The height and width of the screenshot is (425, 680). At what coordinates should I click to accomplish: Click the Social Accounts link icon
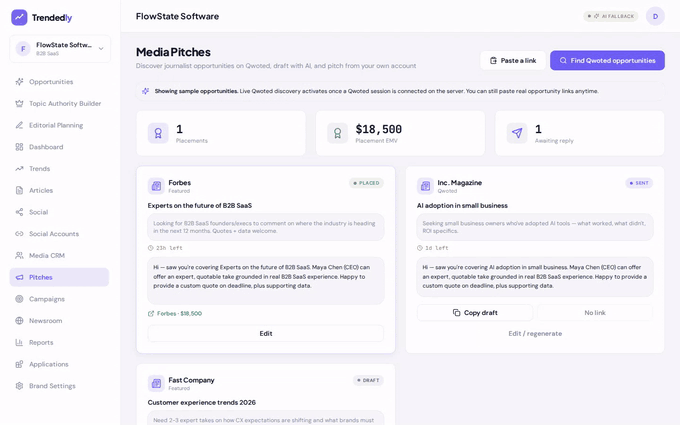[x=19, y=233]
